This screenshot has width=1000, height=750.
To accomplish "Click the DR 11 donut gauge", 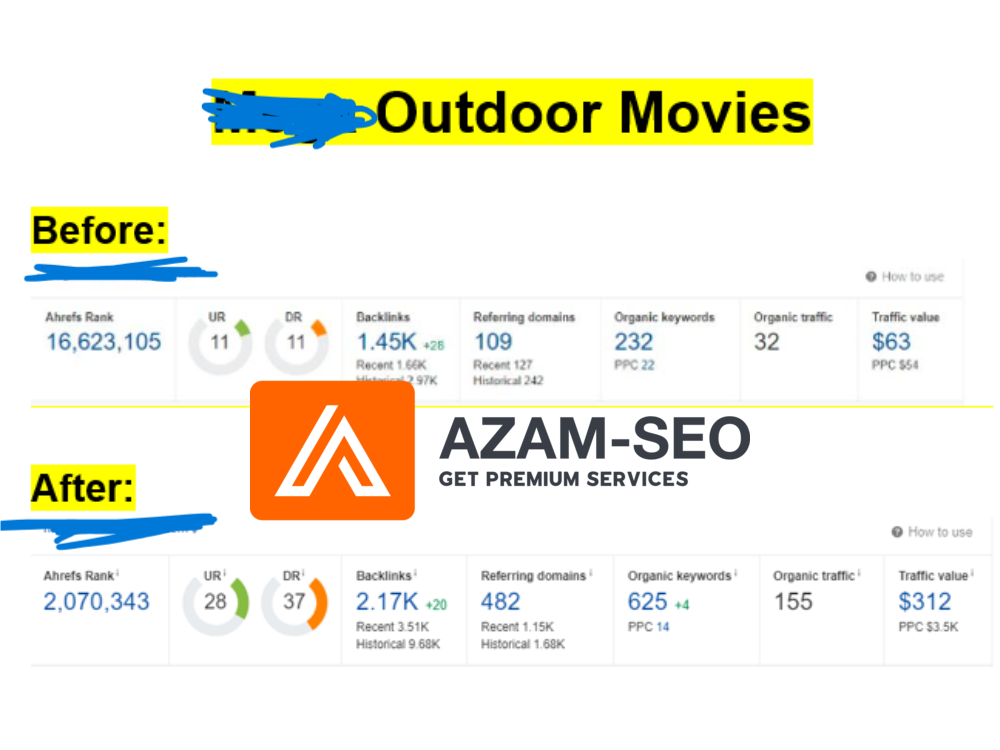I will (296, 342).
